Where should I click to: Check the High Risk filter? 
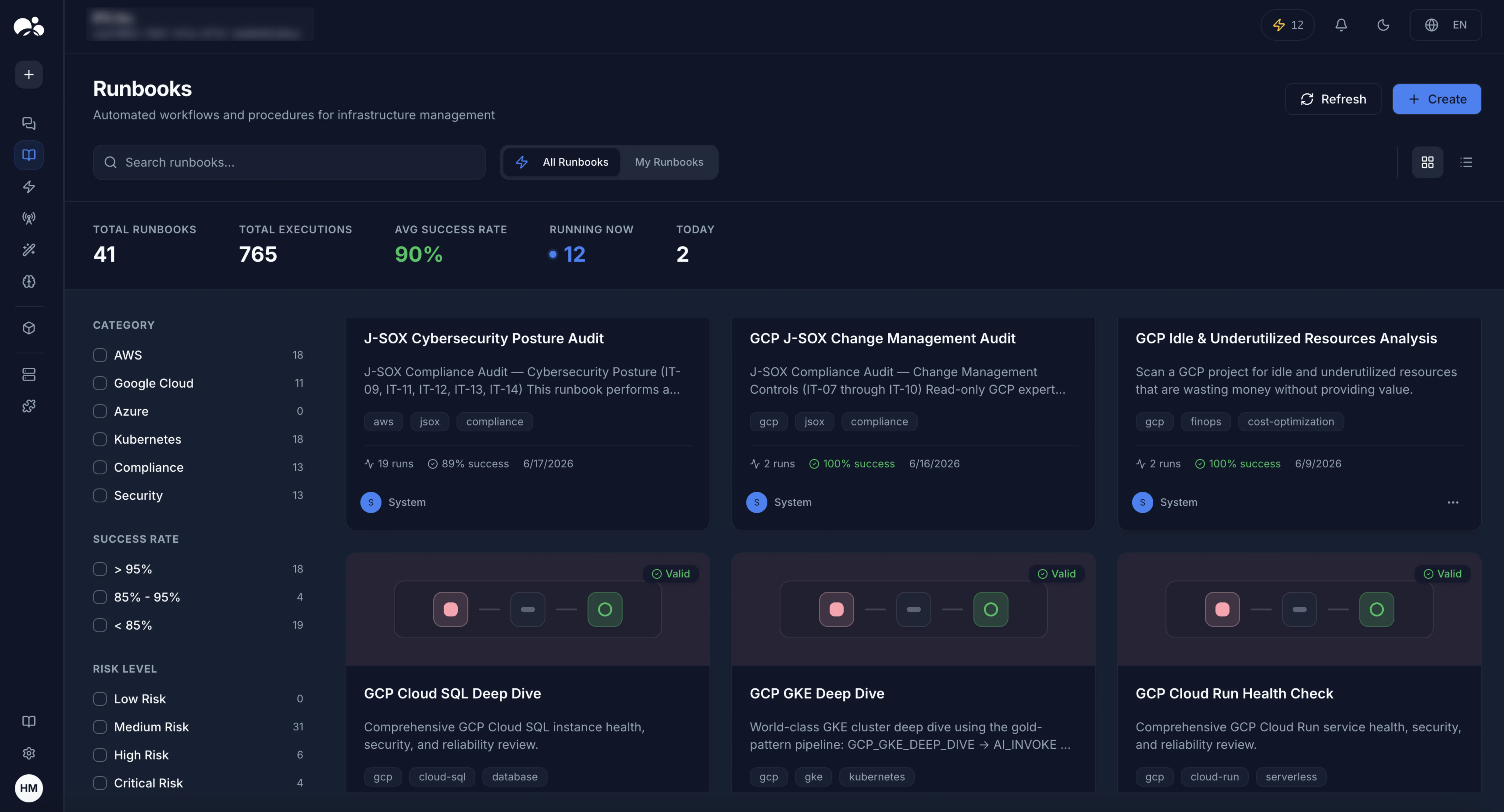click(x=100, y=755)
